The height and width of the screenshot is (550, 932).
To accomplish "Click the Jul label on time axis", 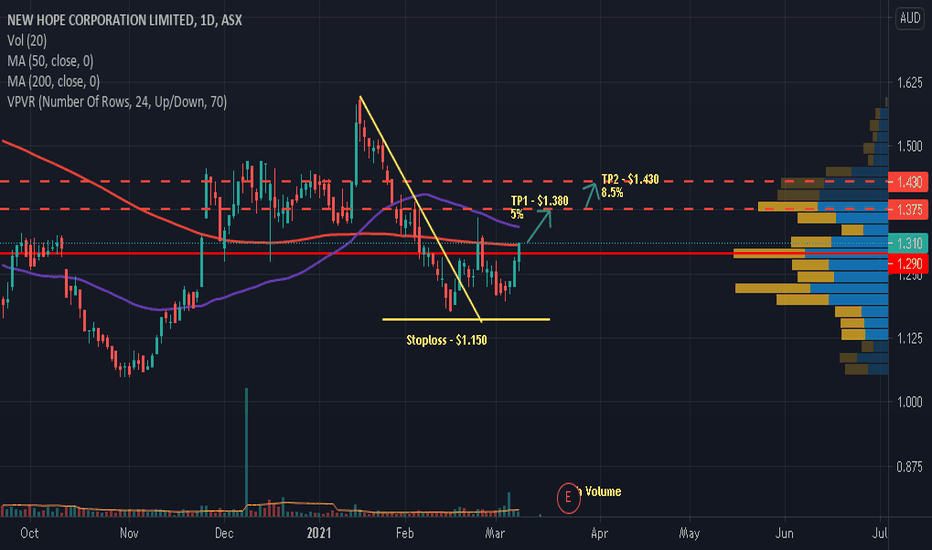I will tap(881, 533).
